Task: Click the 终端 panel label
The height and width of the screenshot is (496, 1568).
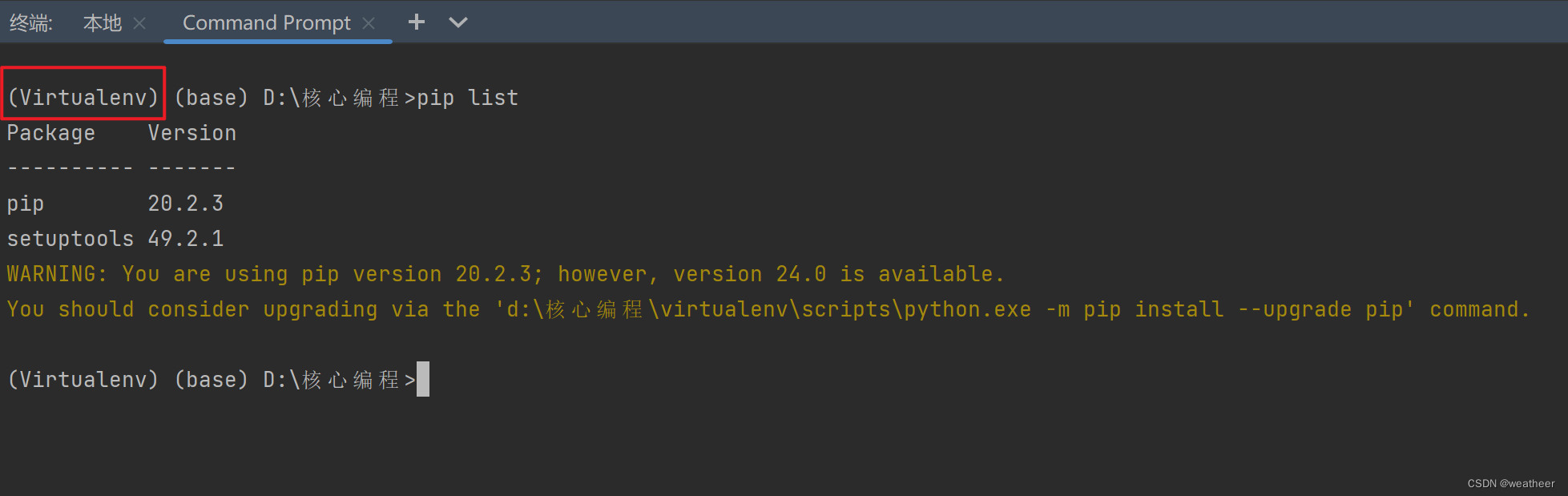Action: tap(30, 22)
